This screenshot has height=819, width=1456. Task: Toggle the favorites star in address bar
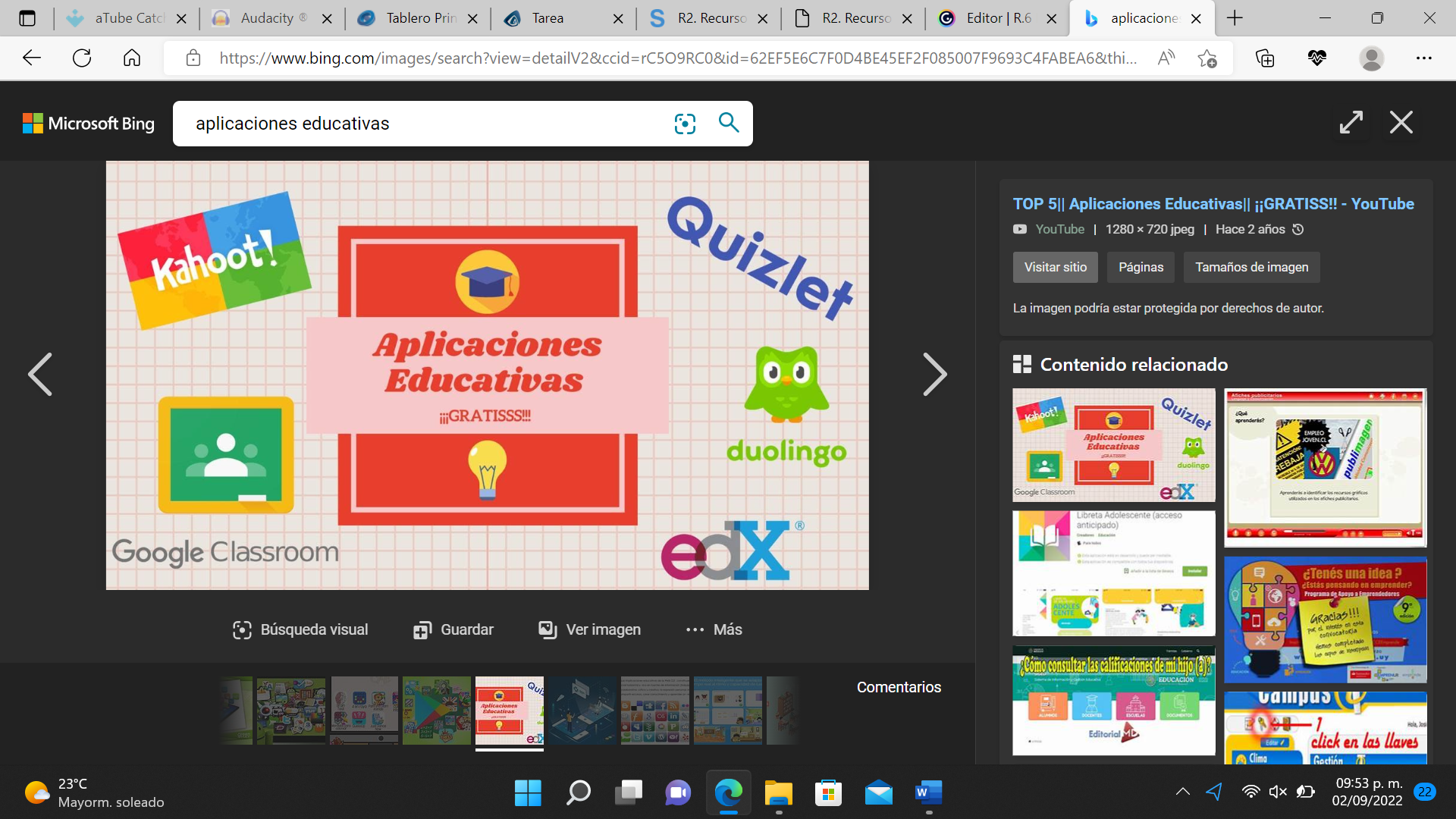point(1209,58)
